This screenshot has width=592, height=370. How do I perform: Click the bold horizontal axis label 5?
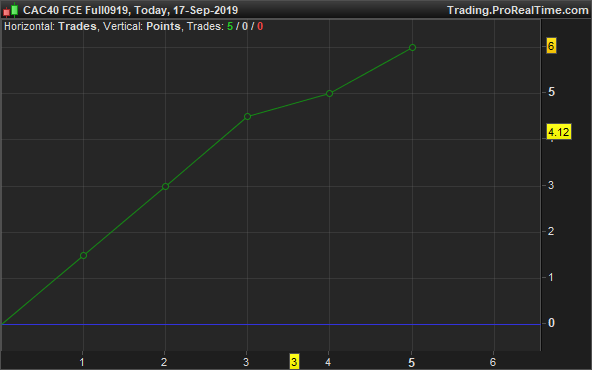pos(412,363)
